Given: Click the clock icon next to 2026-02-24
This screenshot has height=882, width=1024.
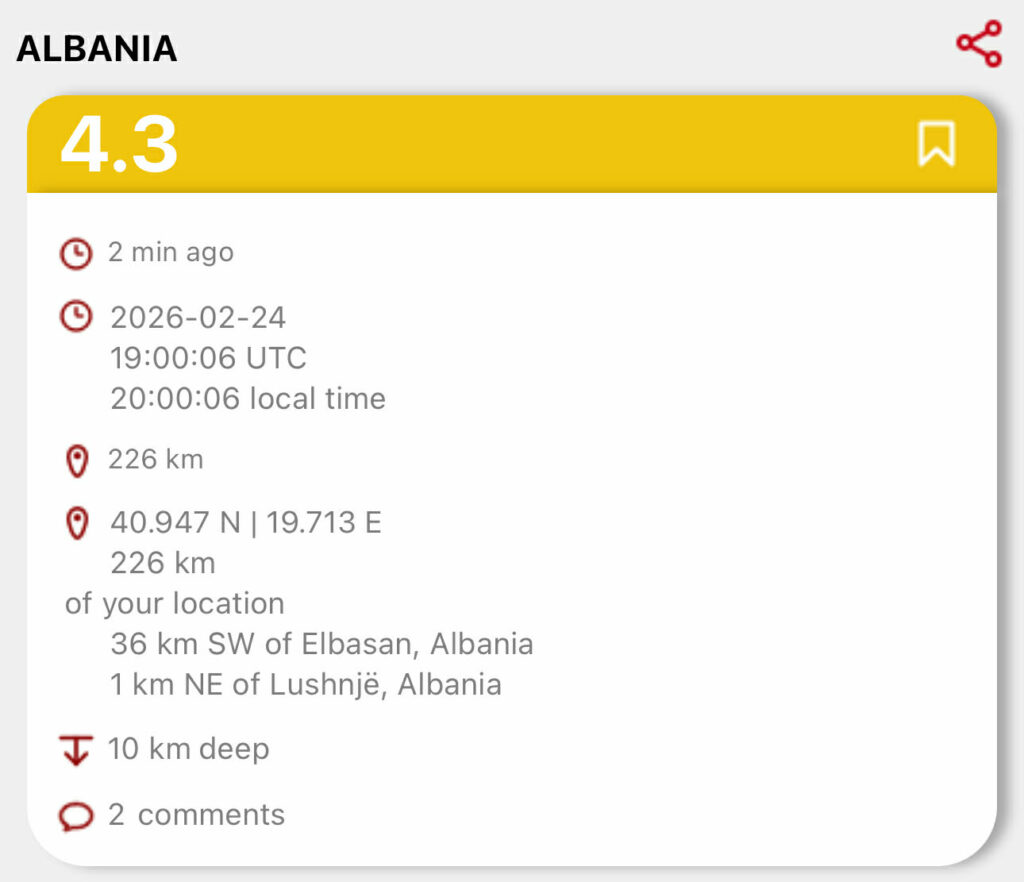Looking at the screenshot, I should 75,318.
